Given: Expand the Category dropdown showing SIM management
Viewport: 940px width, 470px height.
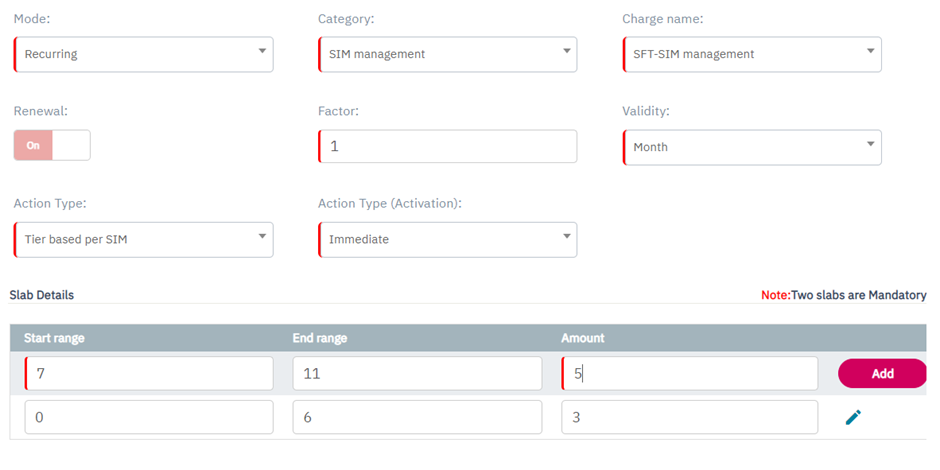Looking at the screenshot, I should point(448,54).
